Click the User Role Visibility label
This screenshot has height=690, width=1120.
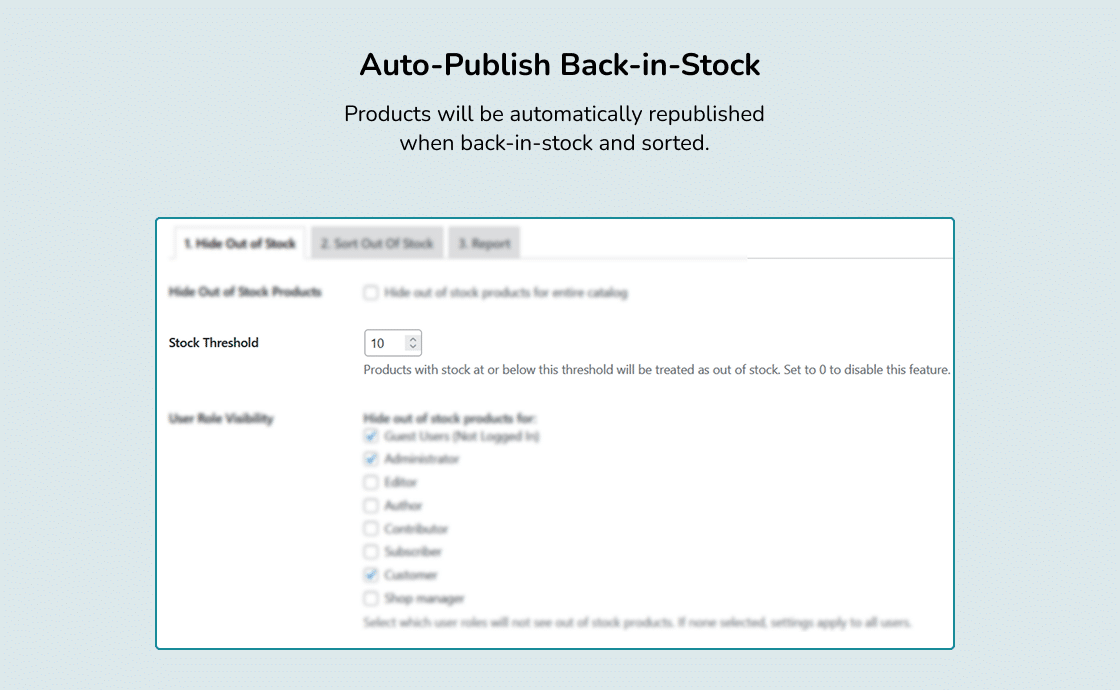[221, 418]
